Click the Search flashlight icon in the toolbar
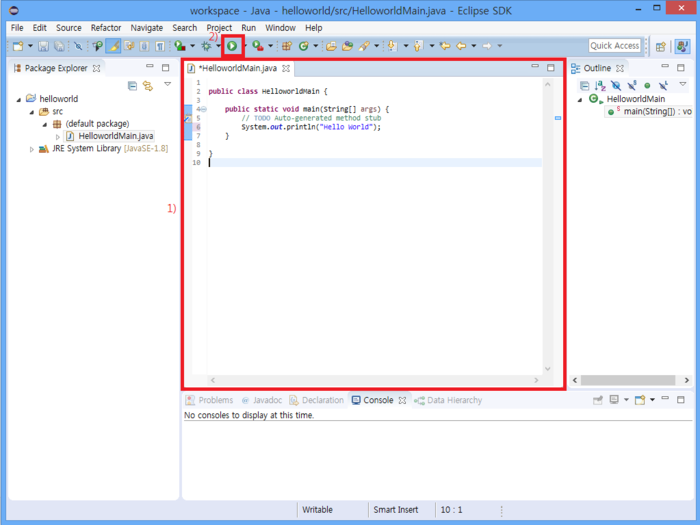The height and width of the screenshot is (525, 700). pyautogui.click(x=364, y=46)
